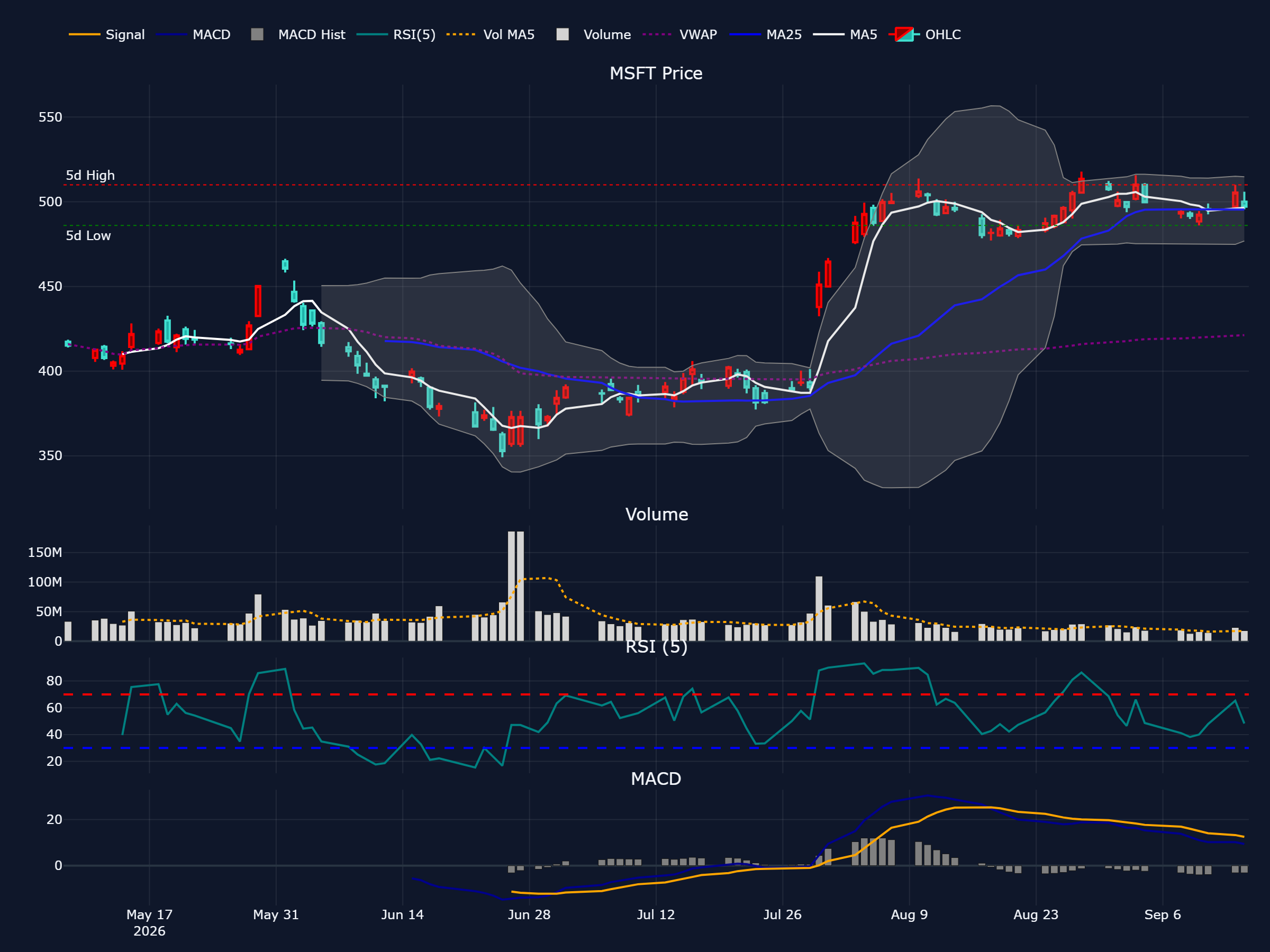1270x952 pixels.
Task: Click the RSI (5) subplot title
Action: tap(656, 647)
